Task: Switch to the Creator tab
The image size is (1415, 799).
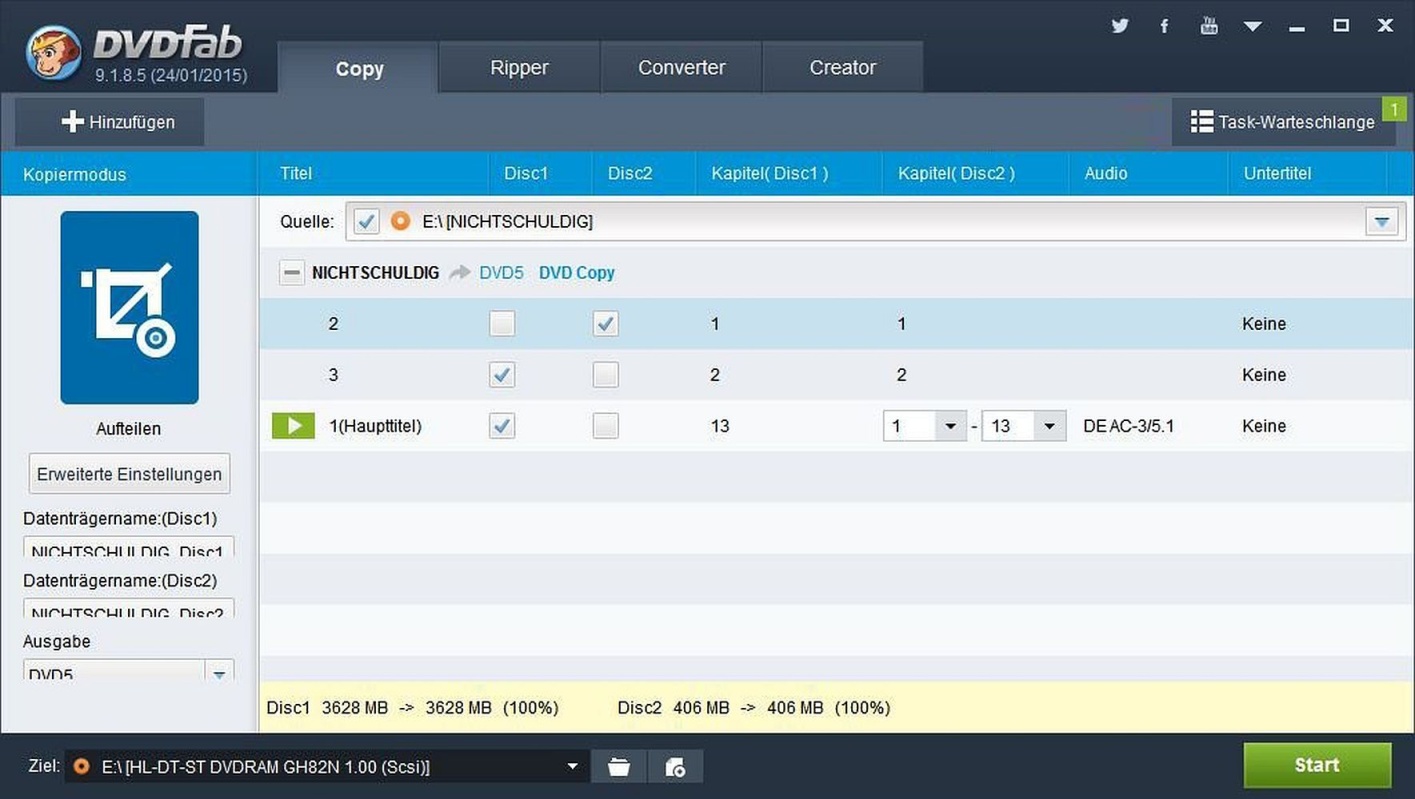Action: click(x=842, y=67)
